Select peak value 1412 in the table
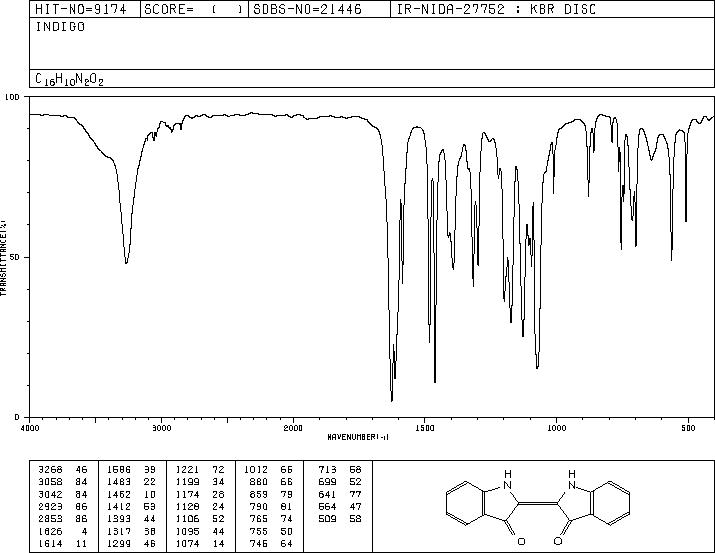This screenshot has height=553, width=715. (x=119, y=506)
